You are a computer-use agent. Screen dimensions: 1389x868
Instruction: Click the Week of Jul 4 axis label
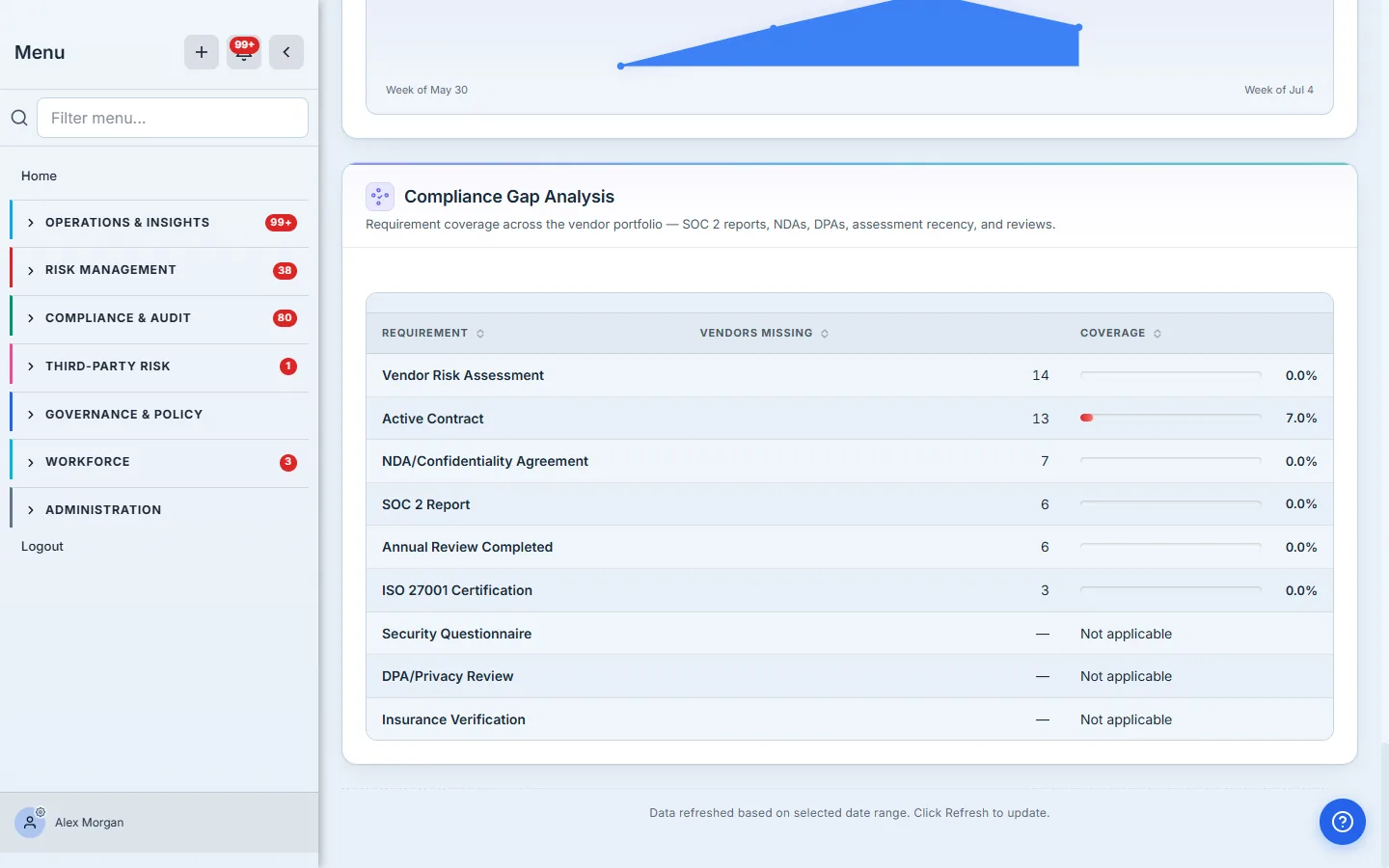(1279, 90)
